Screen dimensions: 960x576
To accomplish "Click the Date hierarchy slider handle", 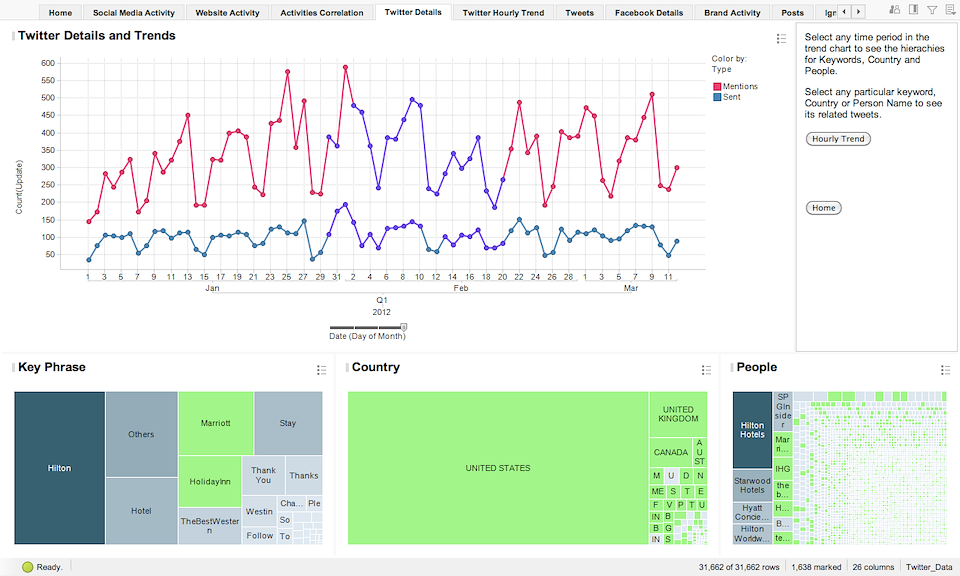I will point(403,327).
